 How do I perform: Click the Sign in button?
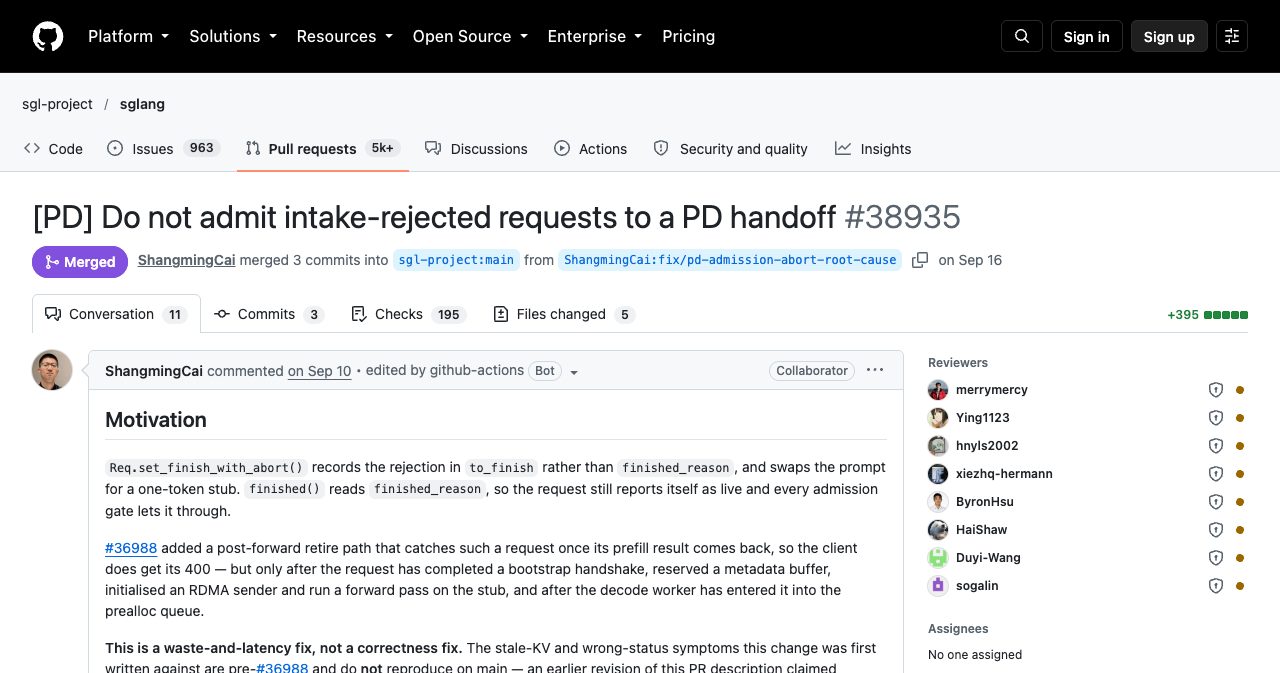pos(1086,36)
